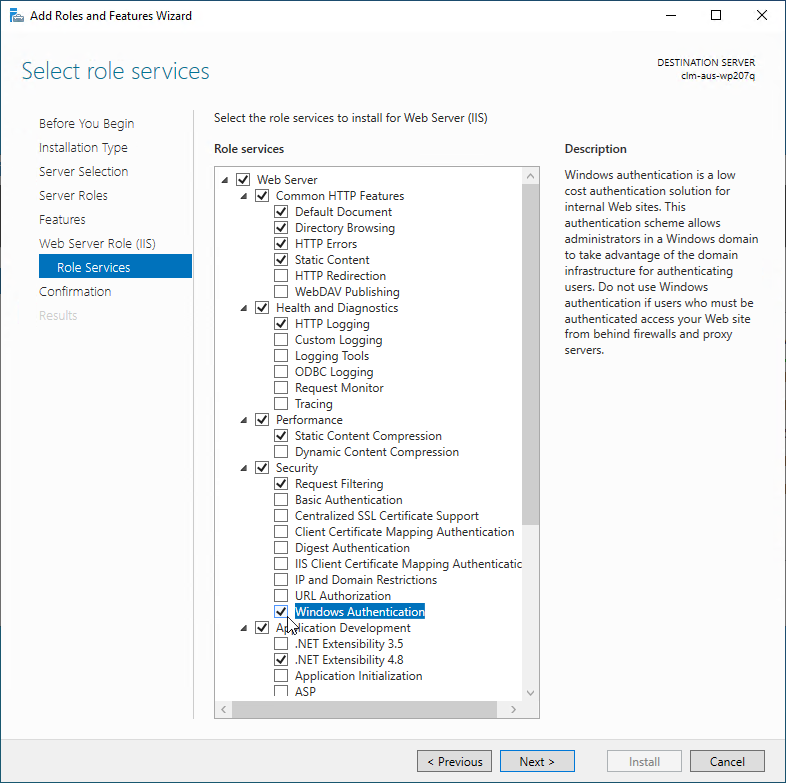
Task: Collapse Common HTTP Features group
Action: coord(244,196)
